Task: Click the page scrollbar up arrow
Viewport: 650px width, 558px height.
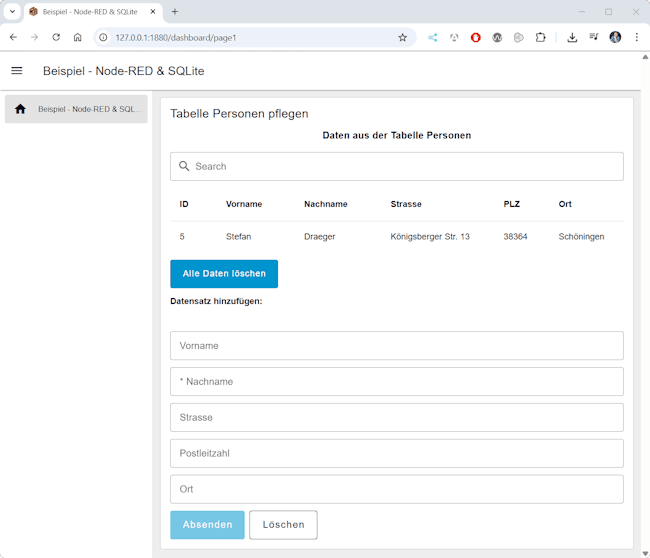Action: pos(645,57)
